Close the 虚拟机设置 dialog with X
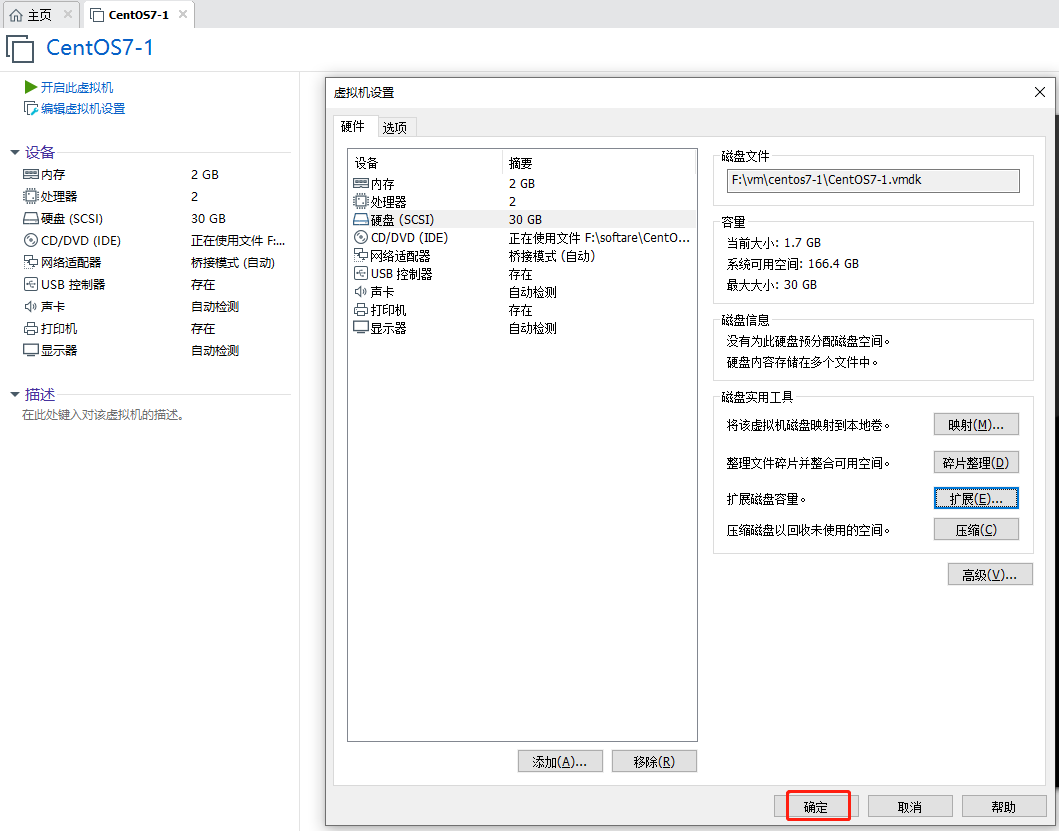The image size is (1059, 831). coord(1040,92)
